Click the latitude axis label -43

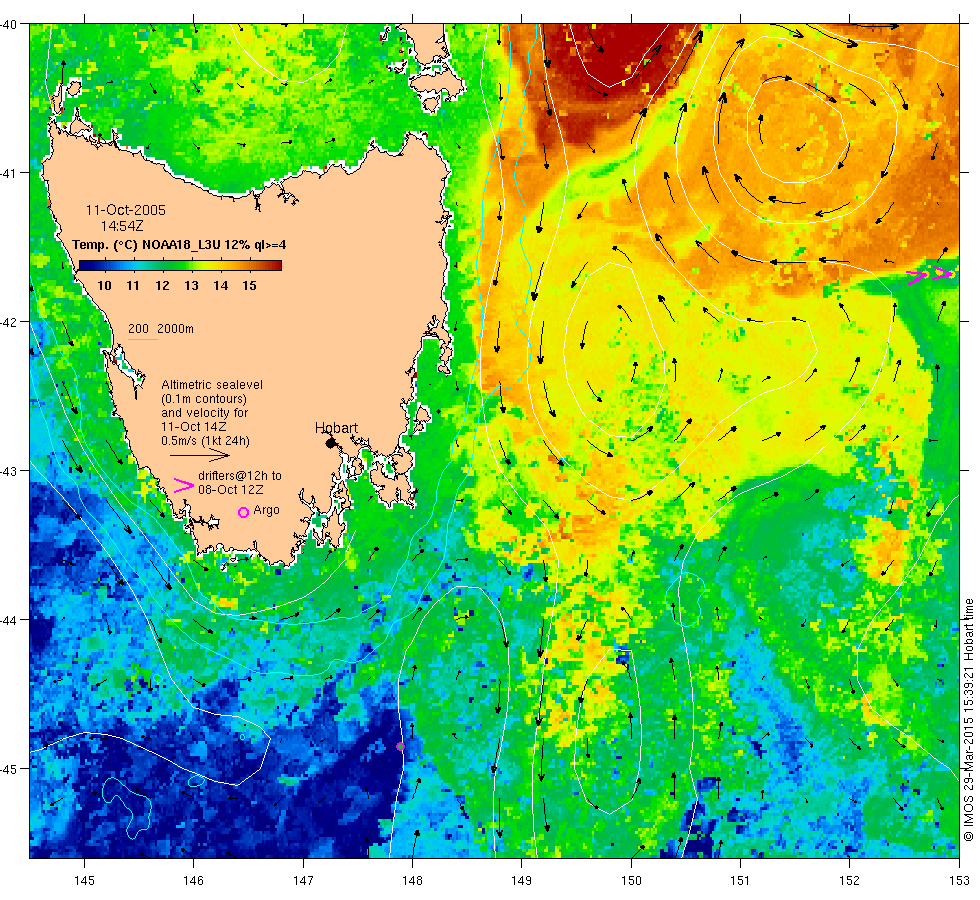(x=10, y=471)
